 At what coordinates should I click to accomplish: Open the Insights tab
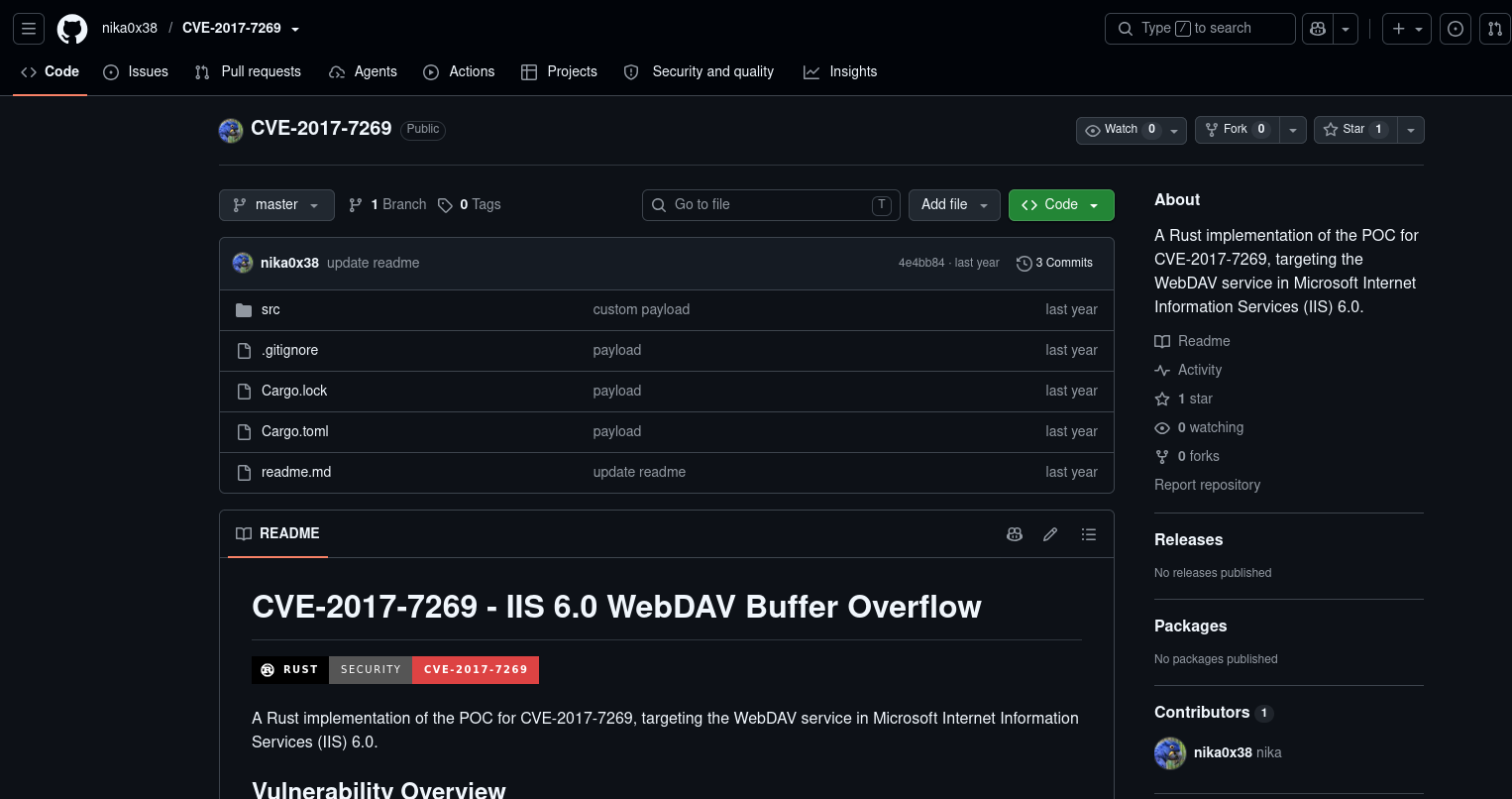click(840, 72)
